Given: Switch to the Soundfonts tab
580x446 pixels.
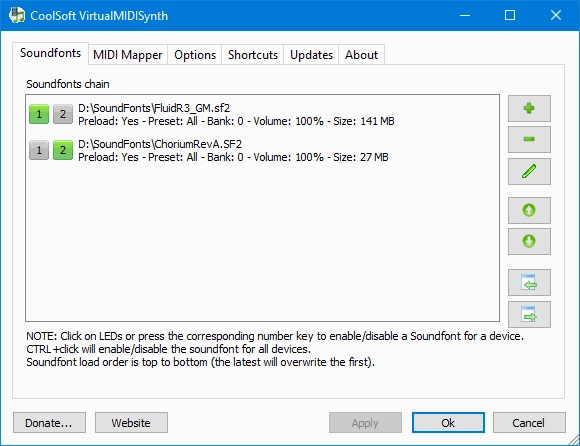Looking at the screenshot, I should [50, 53].
